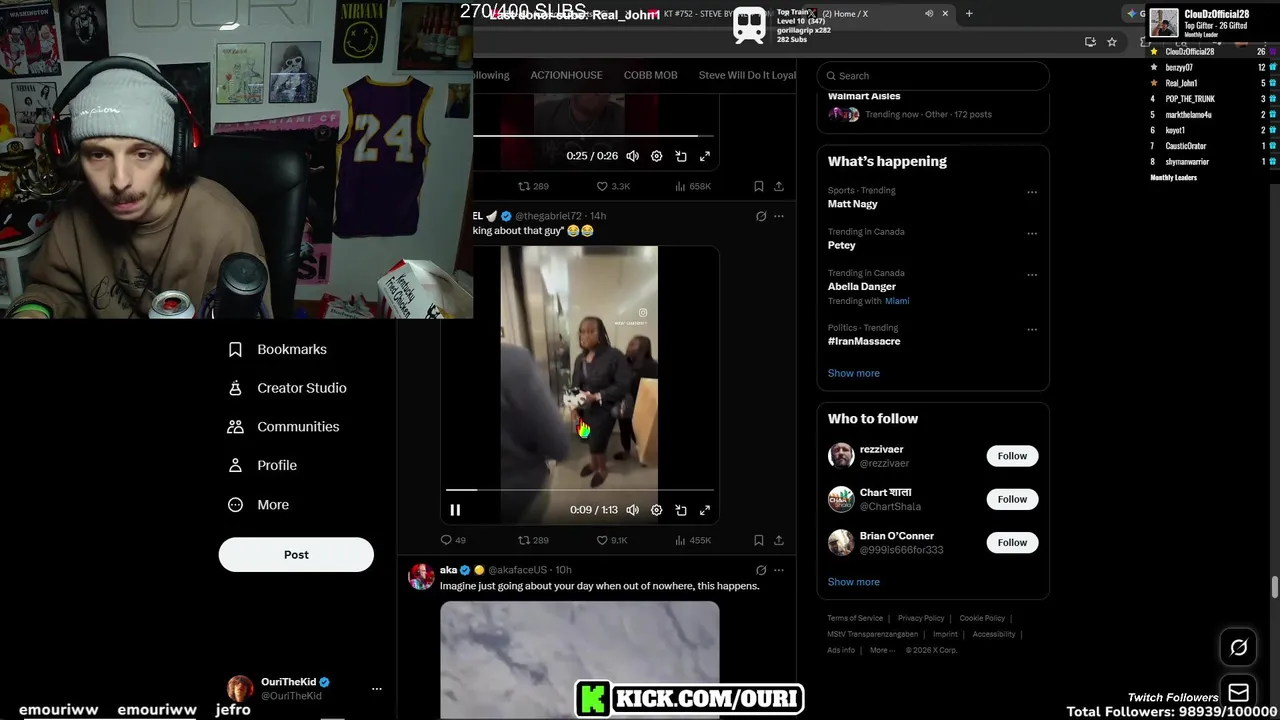Switch to AC7IONHOUSE timeline tab
This screenshot has height=720, width=1280.
tap(566, 75)
